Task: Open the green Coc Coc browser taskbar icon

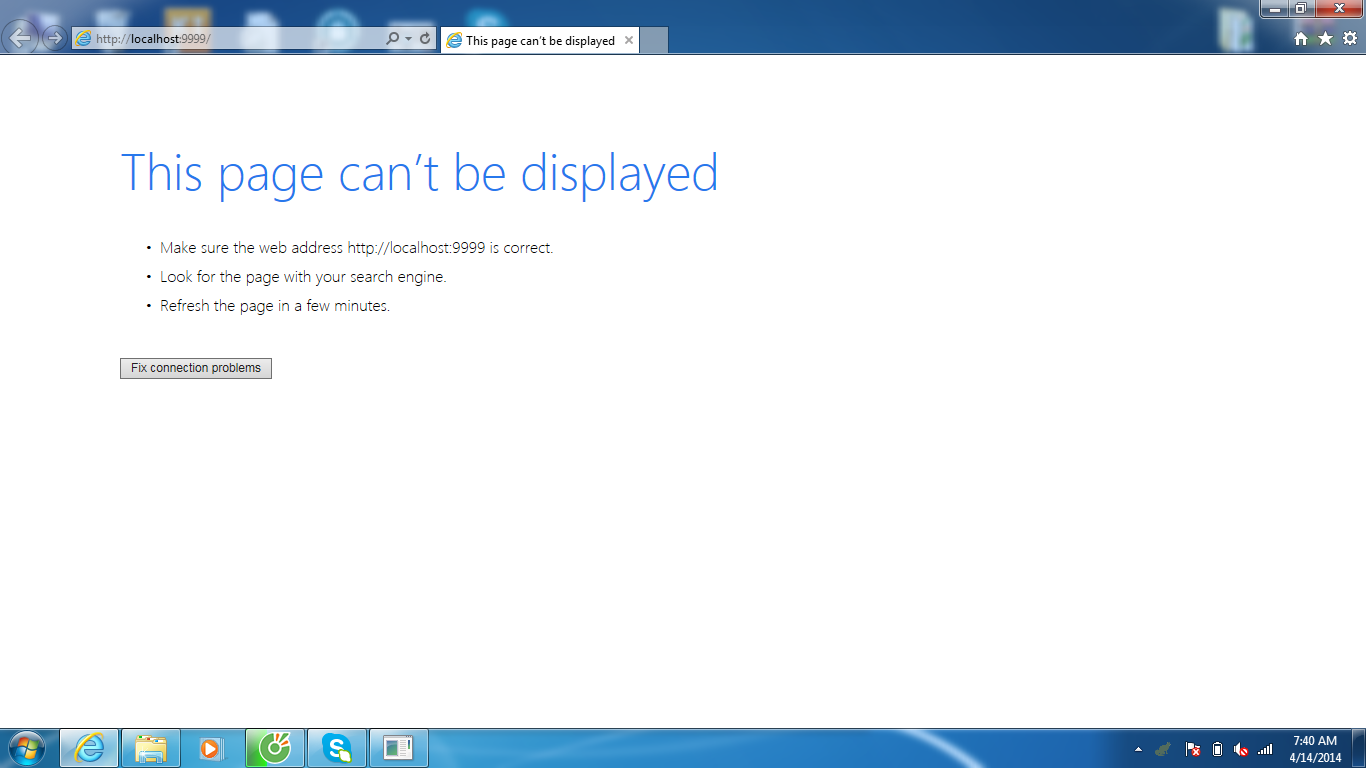Action: 275,748
